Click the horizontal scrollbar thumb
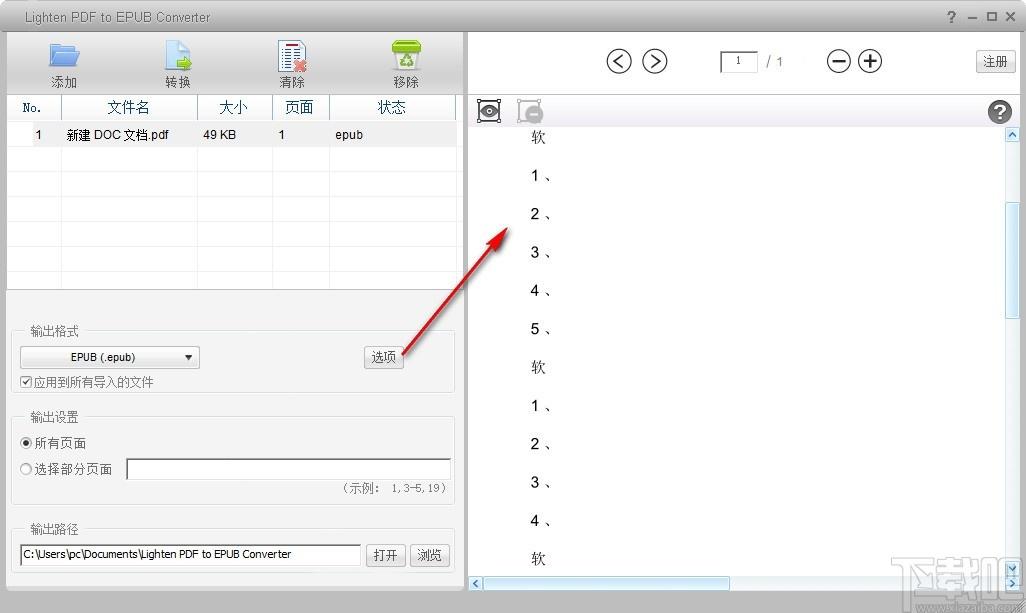 point(606,583)
